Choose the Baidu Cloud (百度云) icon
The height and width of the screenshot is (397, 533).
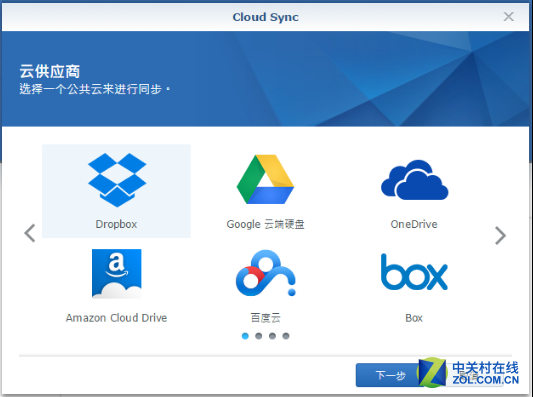[x=265, y=273]
